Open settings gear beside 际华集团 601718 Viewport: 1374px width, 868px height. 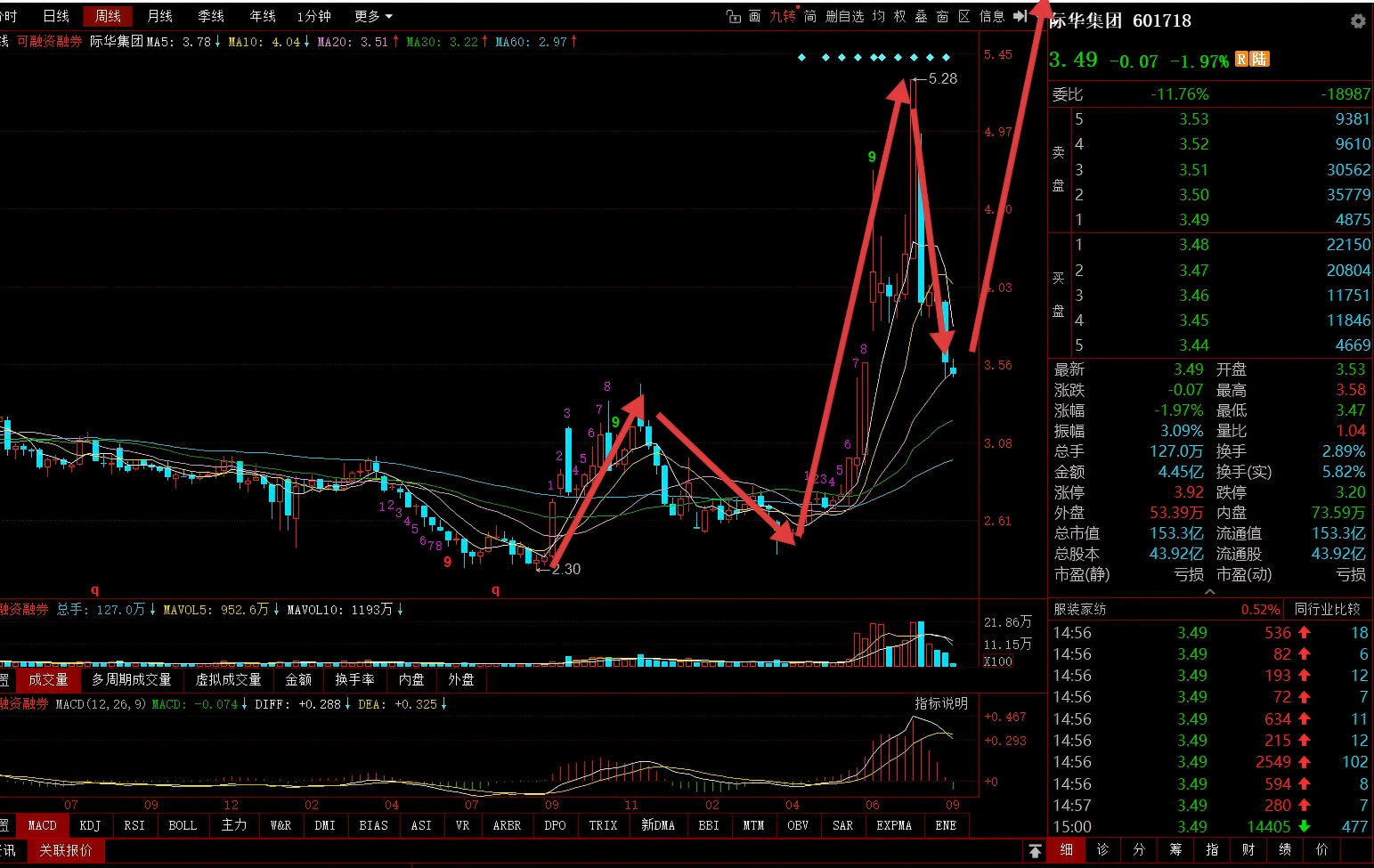coord(1358,20)
